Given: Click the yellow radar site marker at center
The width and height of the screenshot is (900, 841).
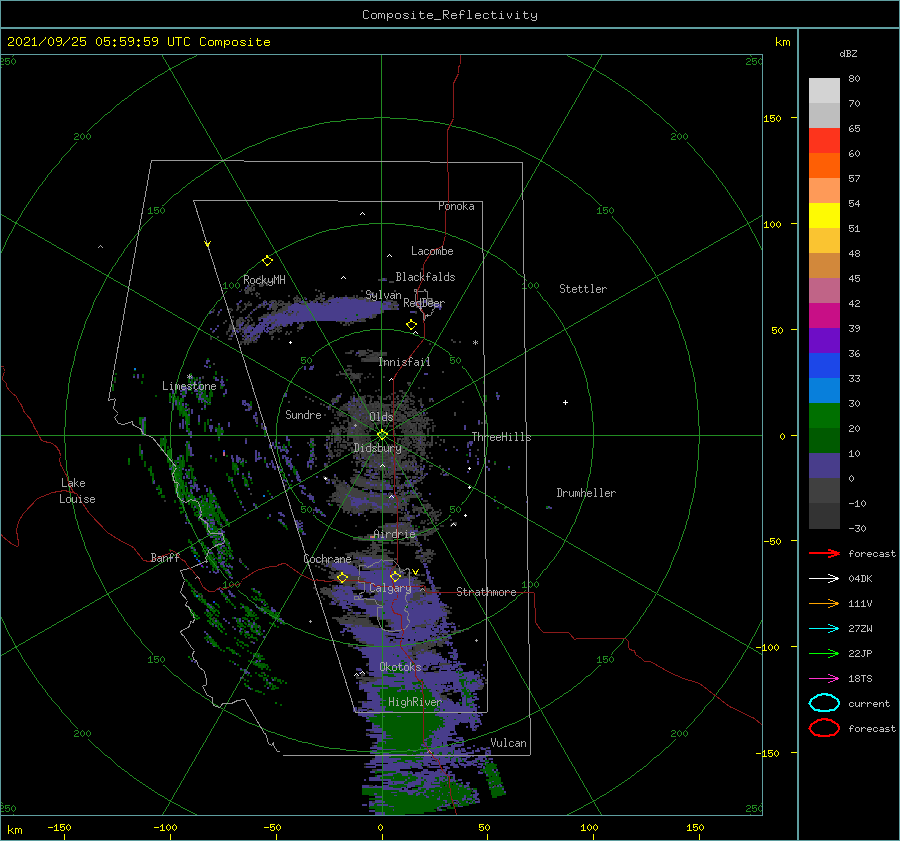Looking at the screenshot, I should [382, 435].
